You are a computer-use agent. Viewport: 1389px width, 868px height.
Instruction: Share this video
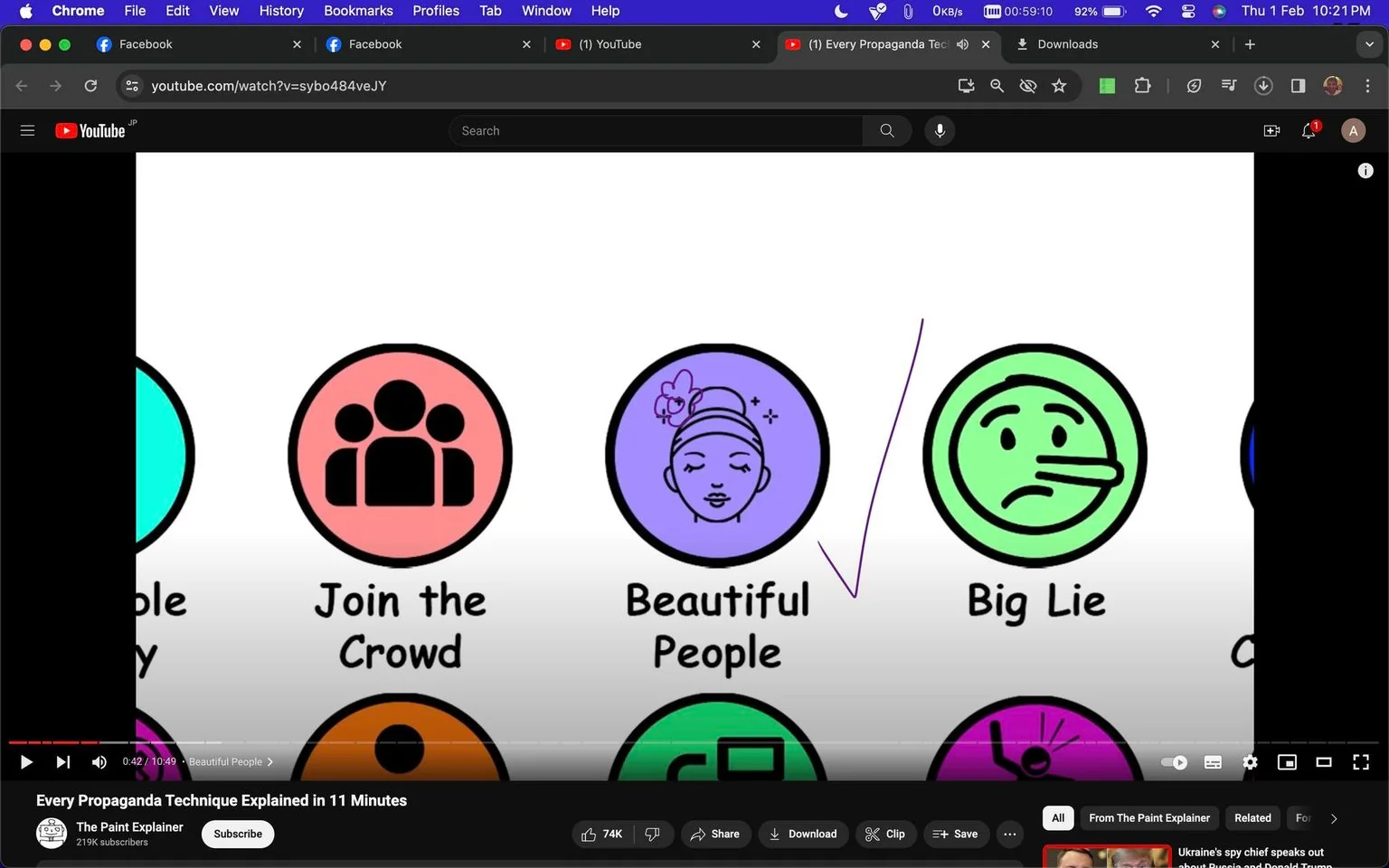click(715, 834)
